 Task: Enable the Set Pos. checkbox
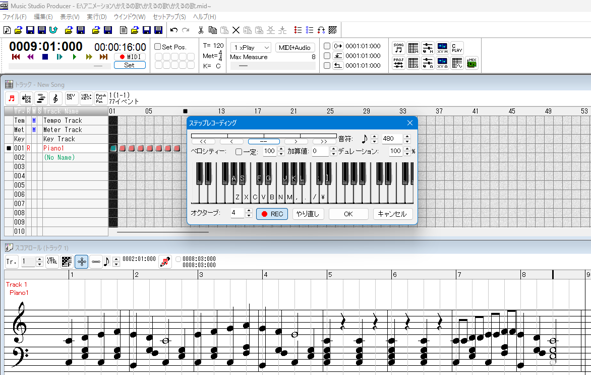point(158,47)
